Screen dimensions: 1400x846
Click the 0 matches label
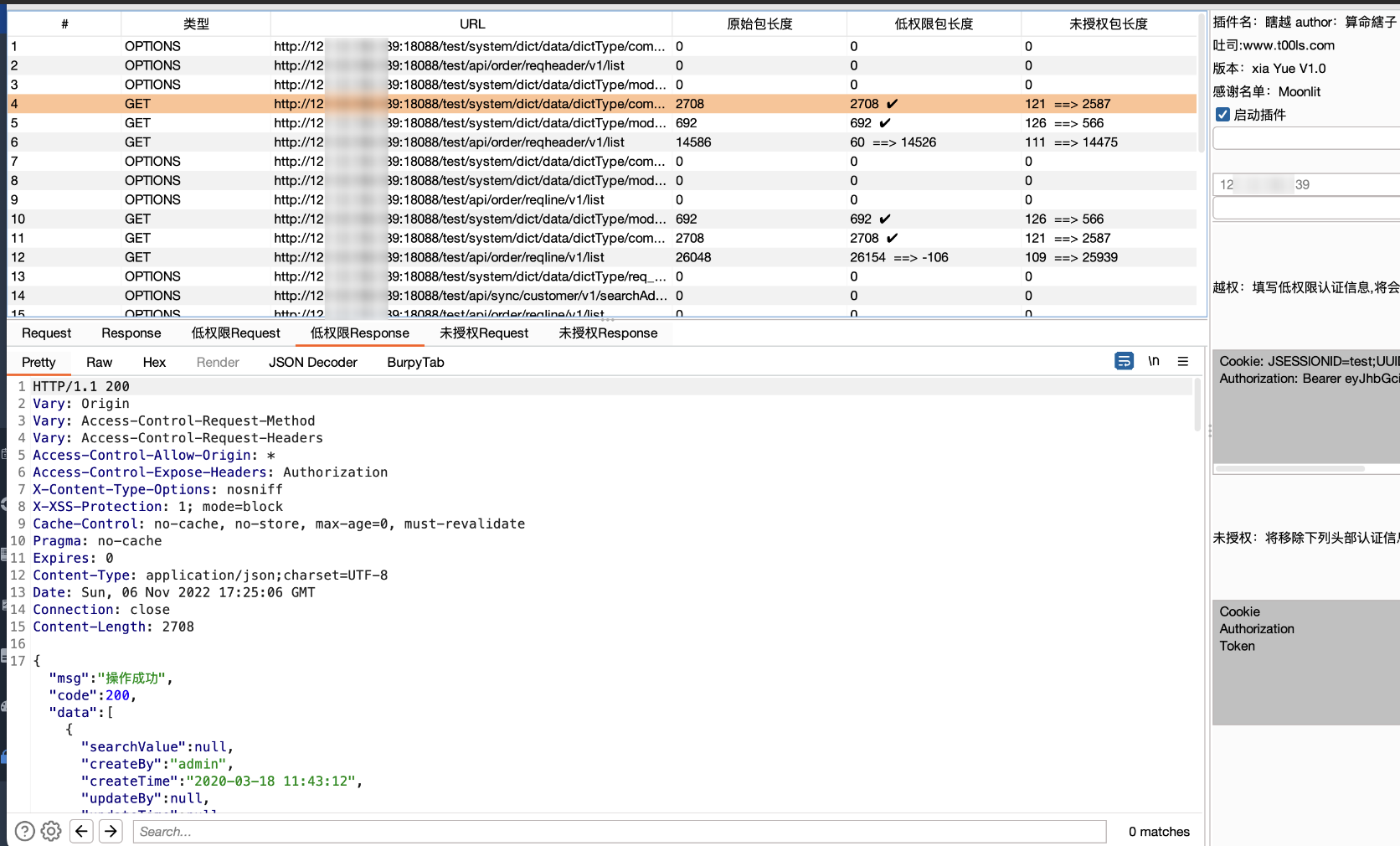1159,832
